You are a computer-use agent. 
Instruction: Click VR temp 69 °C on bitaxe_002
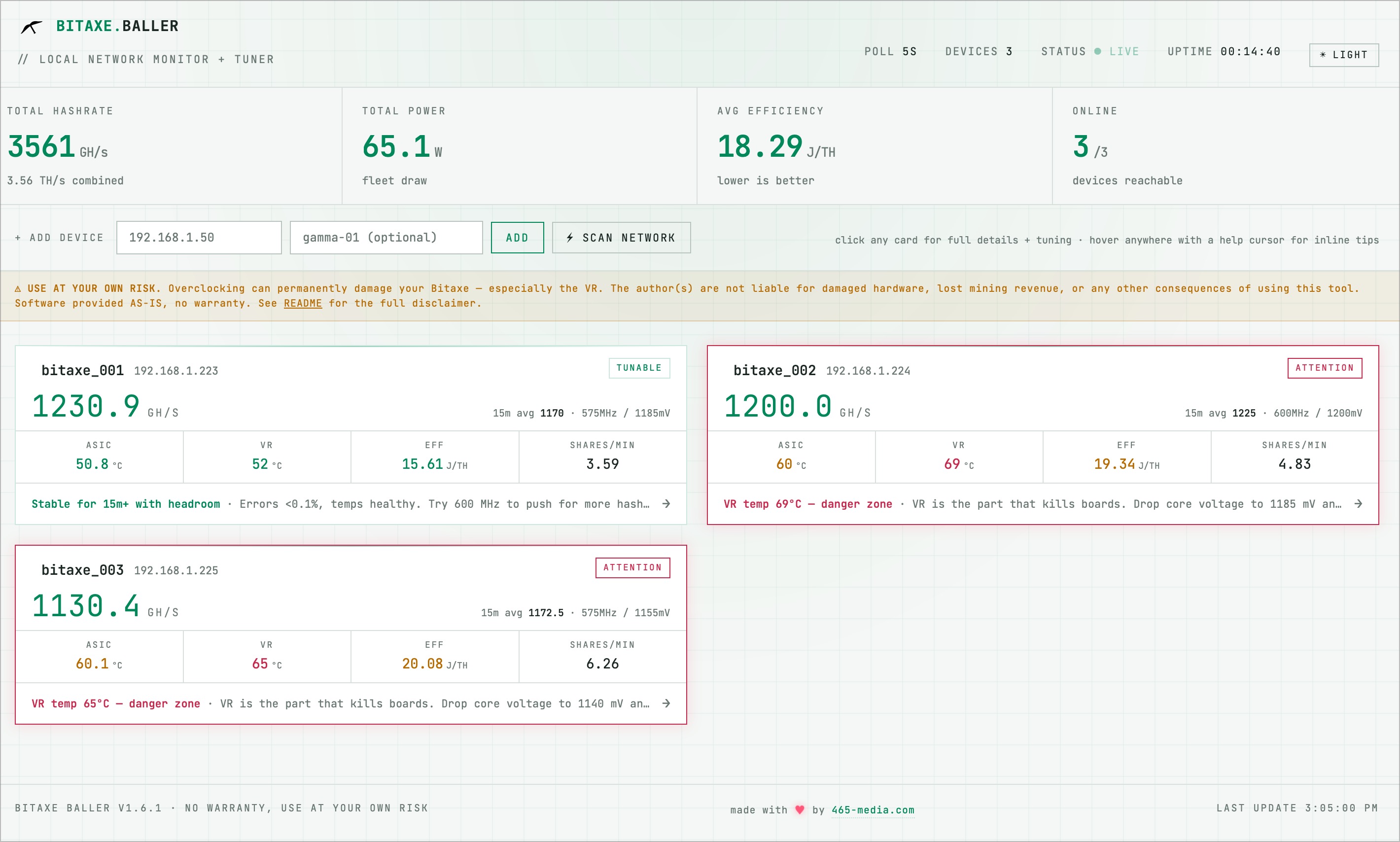[x=959, y=464]
